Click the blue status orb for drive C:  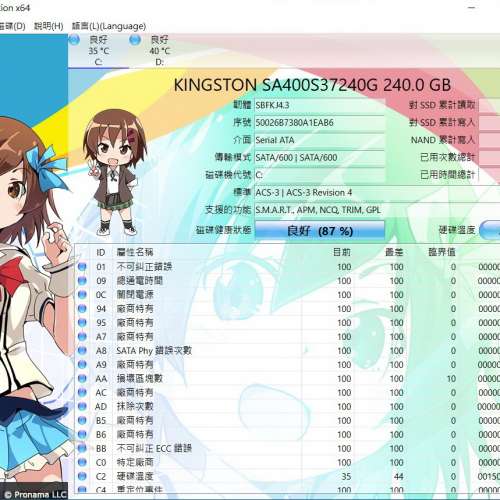tap(74, 40)
